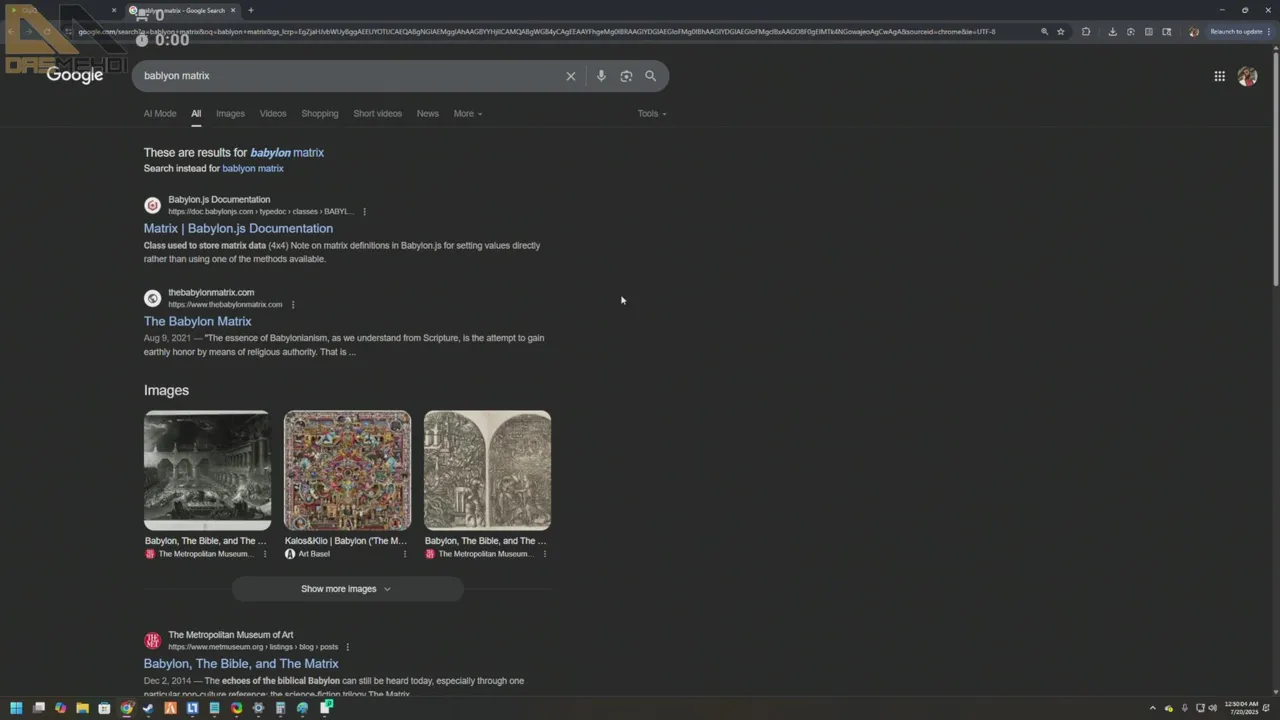
Task: Search instead for bablyon matrix
Action: click(253, 169)
